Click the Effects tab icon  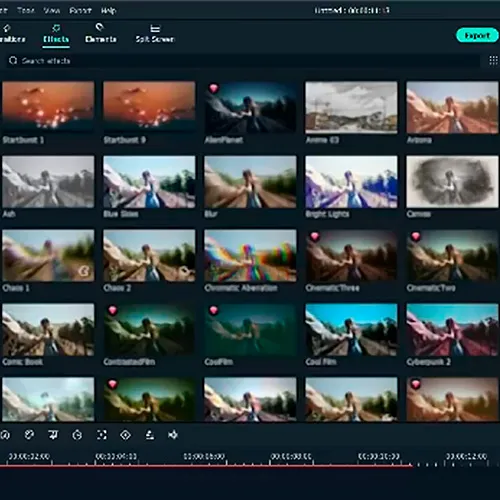tap(56, 28)
